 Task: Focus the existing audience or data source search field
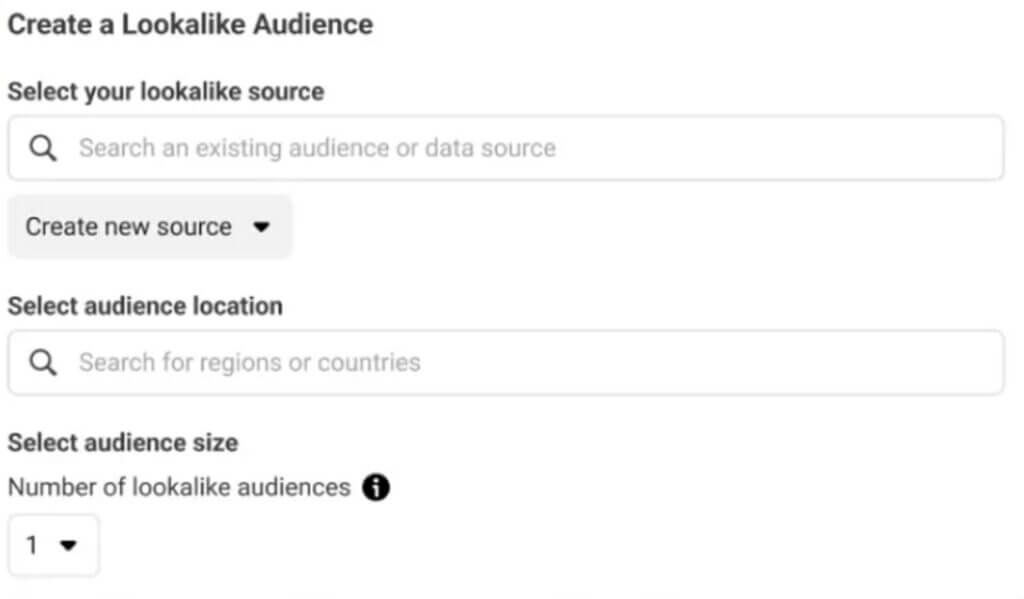[x=400, y=147]
